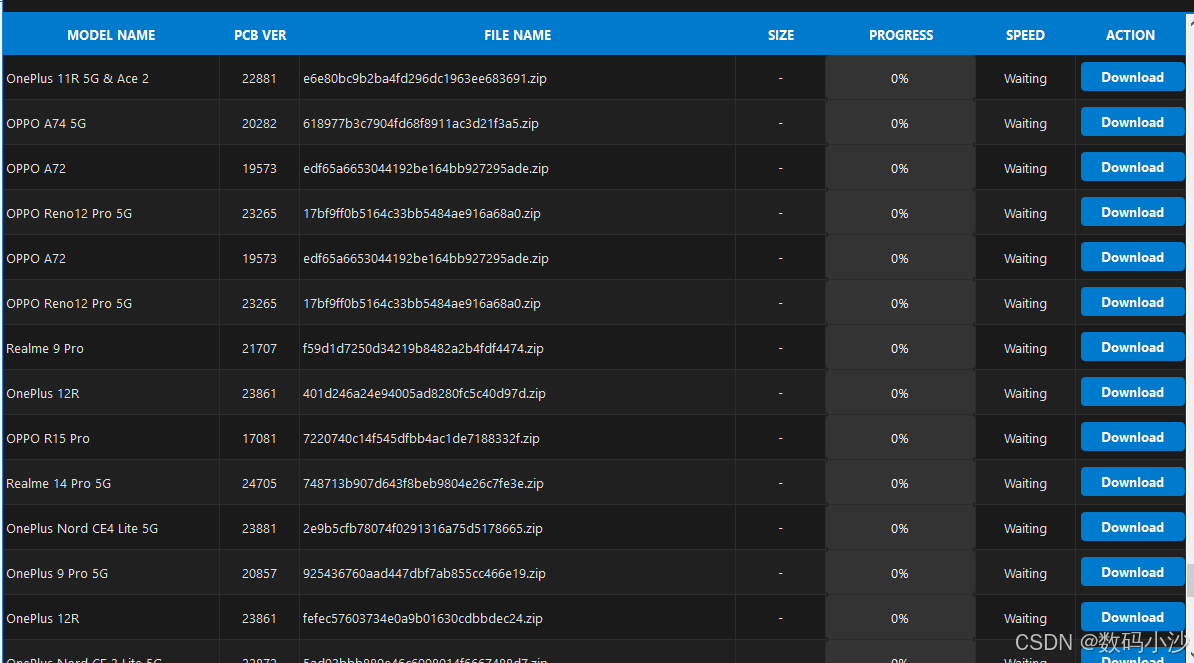This screenshot has width=1194, height=663.
Task: Download the Realme 9 Pro firmware
Action: pyautogui.click(x=1132, y=347)
